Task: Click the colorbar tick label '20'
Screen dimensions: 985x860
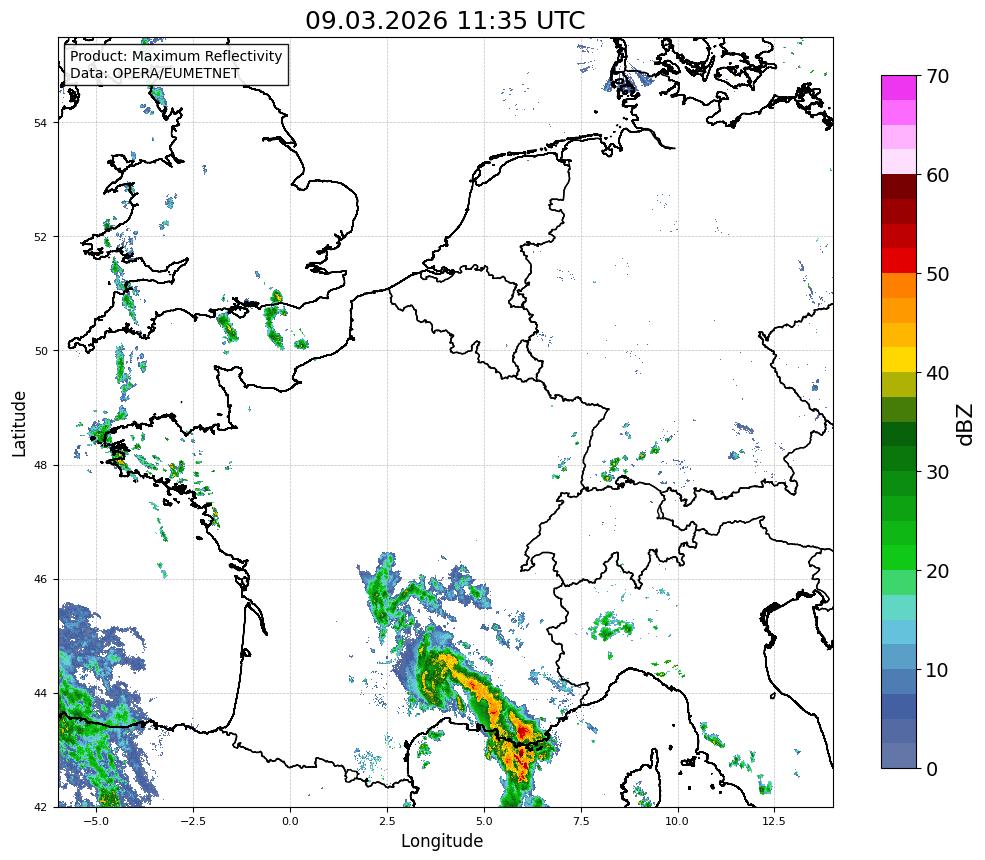Action: (x=937, y=571)
